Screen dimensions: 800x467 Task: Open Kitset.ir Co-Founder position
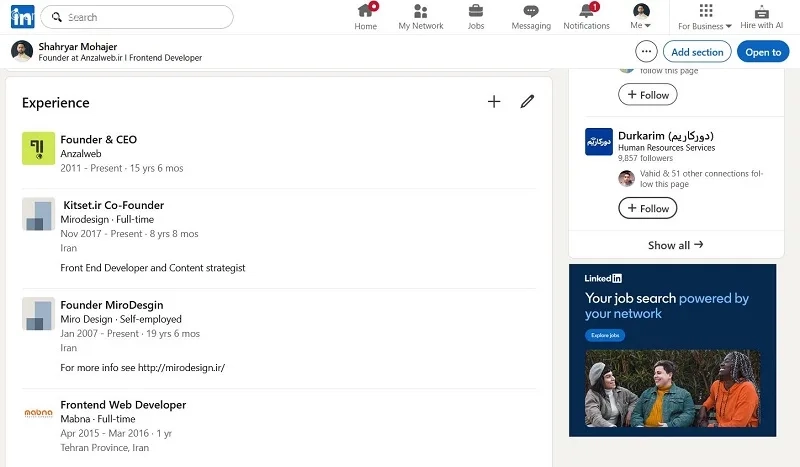tap(113, 205)
